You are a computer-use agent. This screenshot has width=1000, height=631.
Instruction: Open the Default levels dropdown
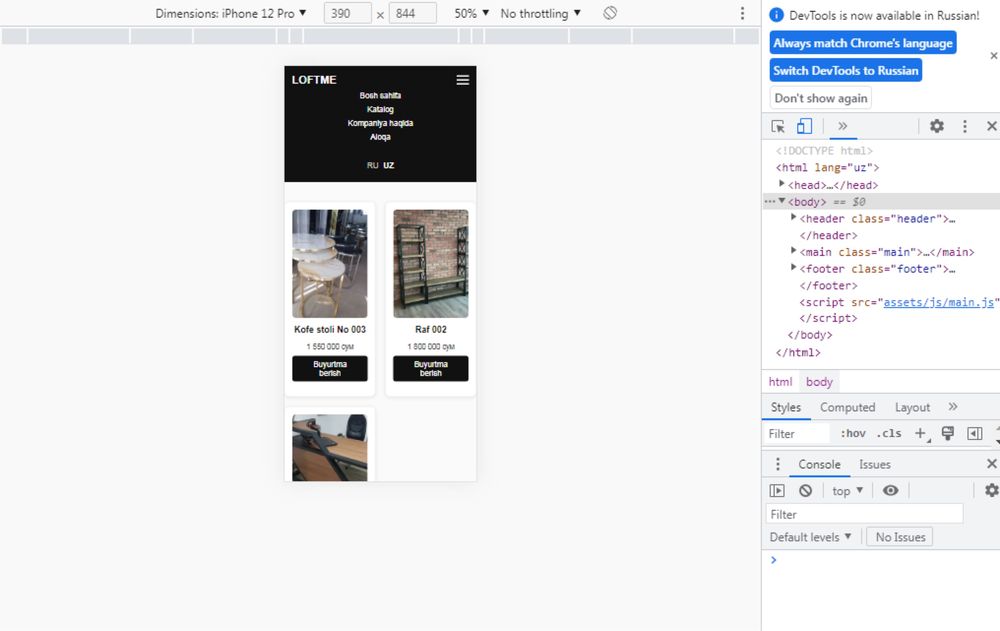pos(810,537)
